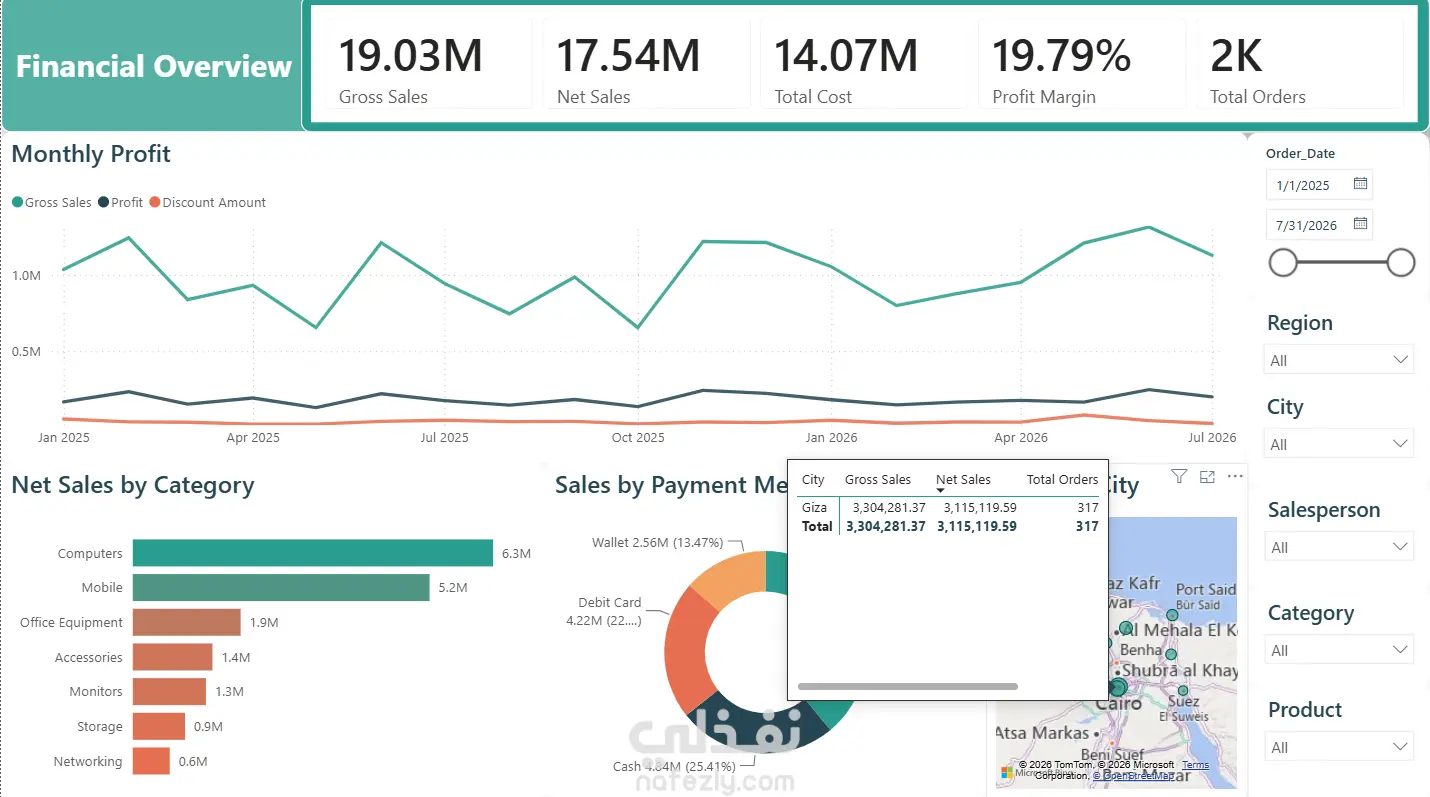Click the Cairo bubble on the map
Image resolution: width=1430 pixels, height=797 pixels.
pos(1119,687)
